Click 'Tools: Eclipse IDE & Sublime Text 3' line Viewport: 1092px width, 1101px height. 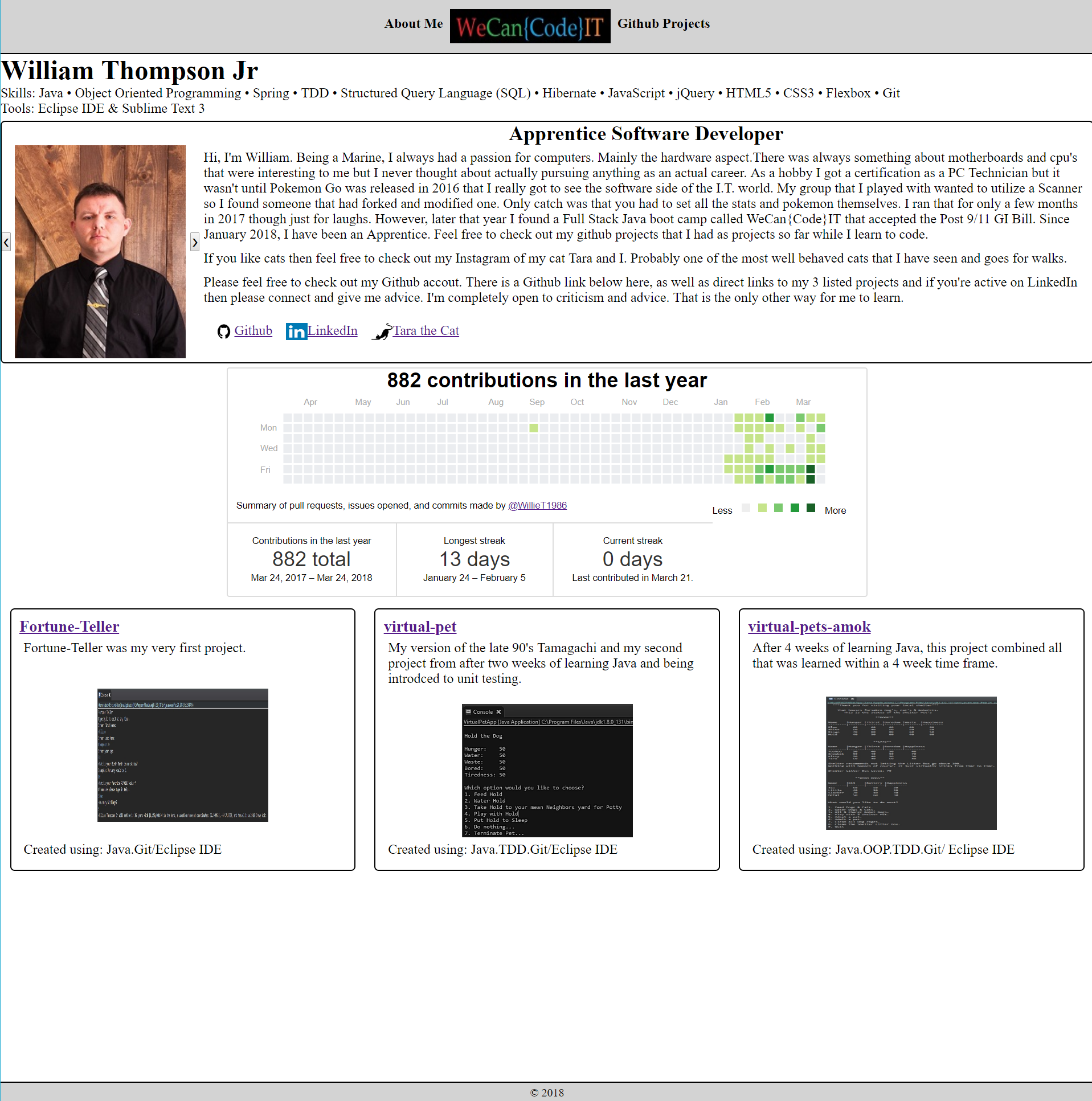pyautogui.click(x=103, y=108)
